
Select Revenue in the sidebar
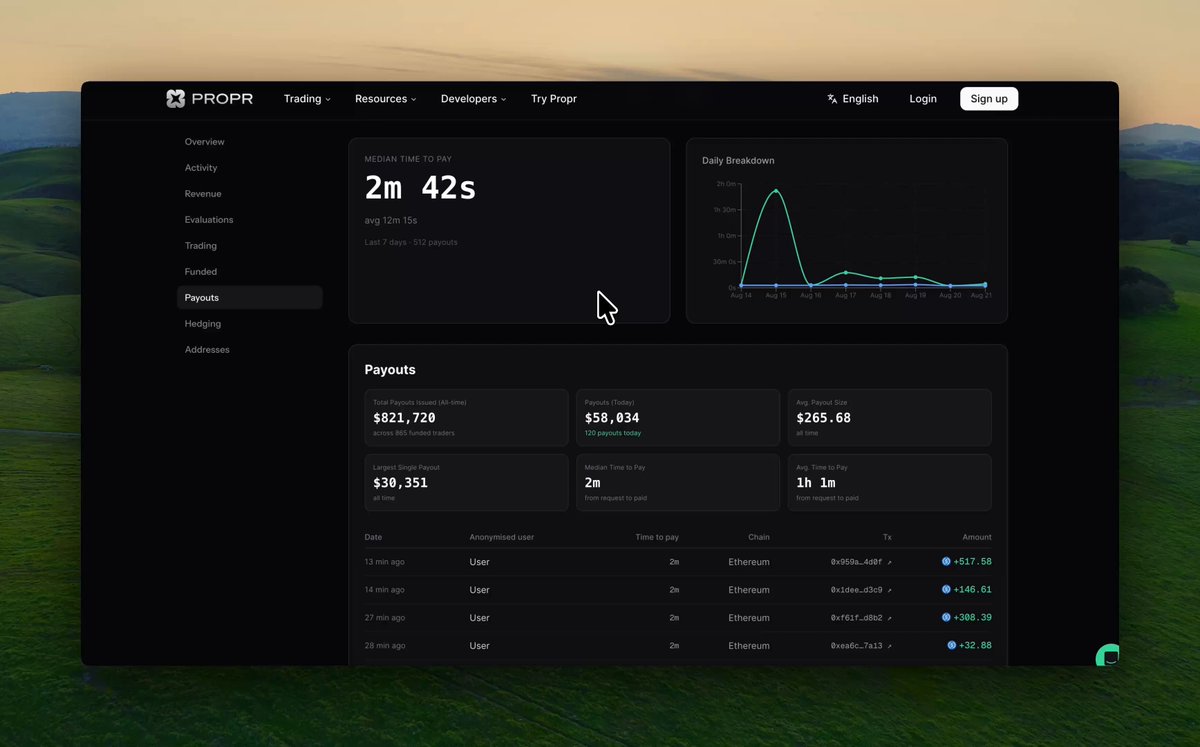coord(250,194)
